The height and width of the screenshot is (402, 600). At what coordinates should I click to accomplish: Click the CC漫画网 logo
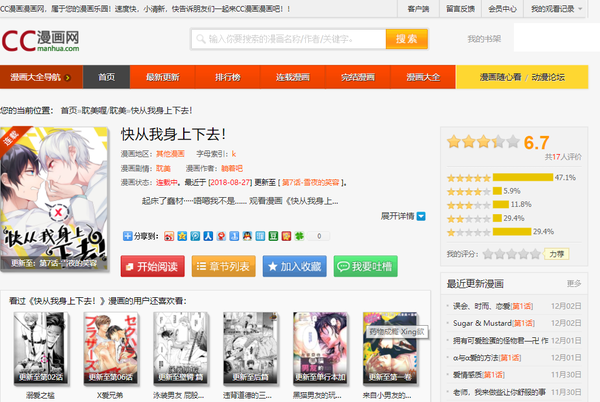click(x=41, y=41)
